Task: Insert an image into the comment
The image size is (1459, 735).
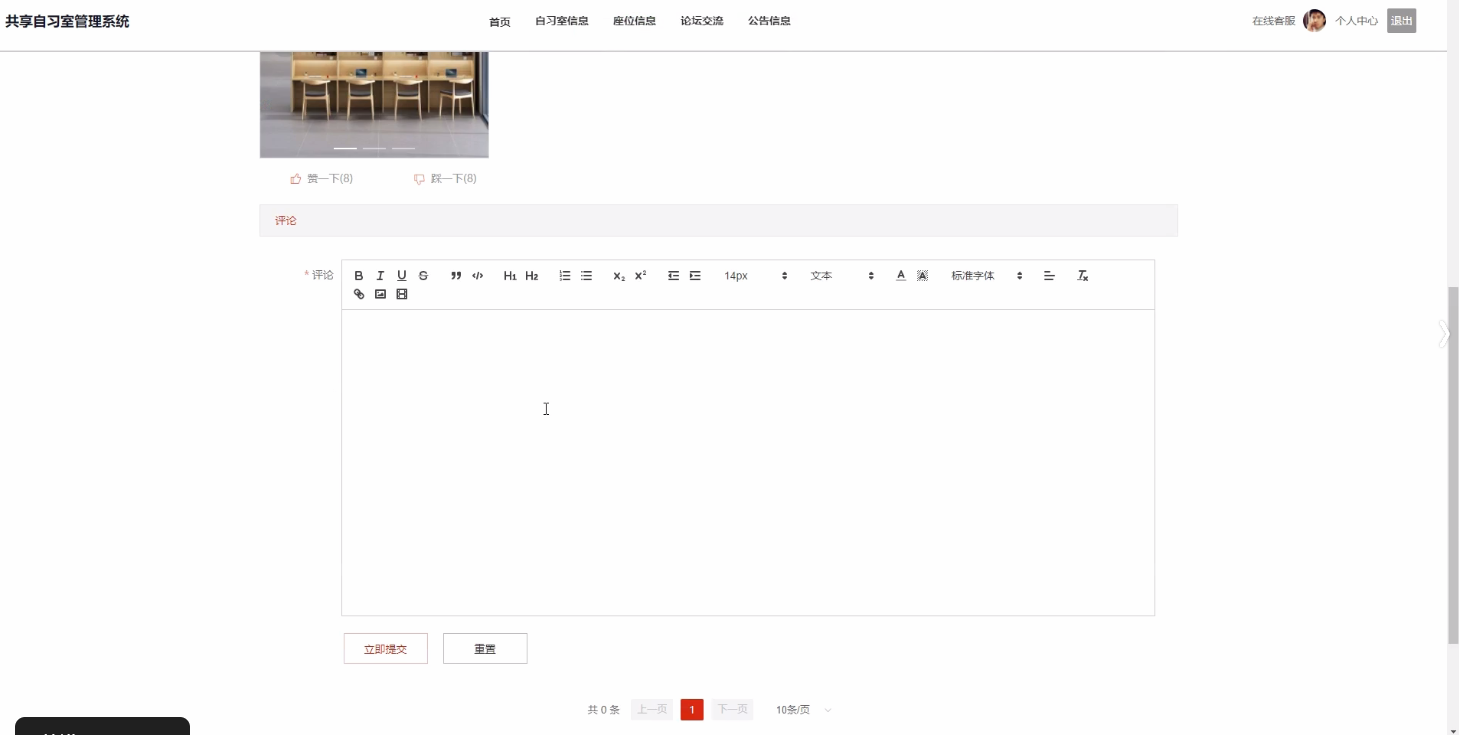Action: point(380,294)
